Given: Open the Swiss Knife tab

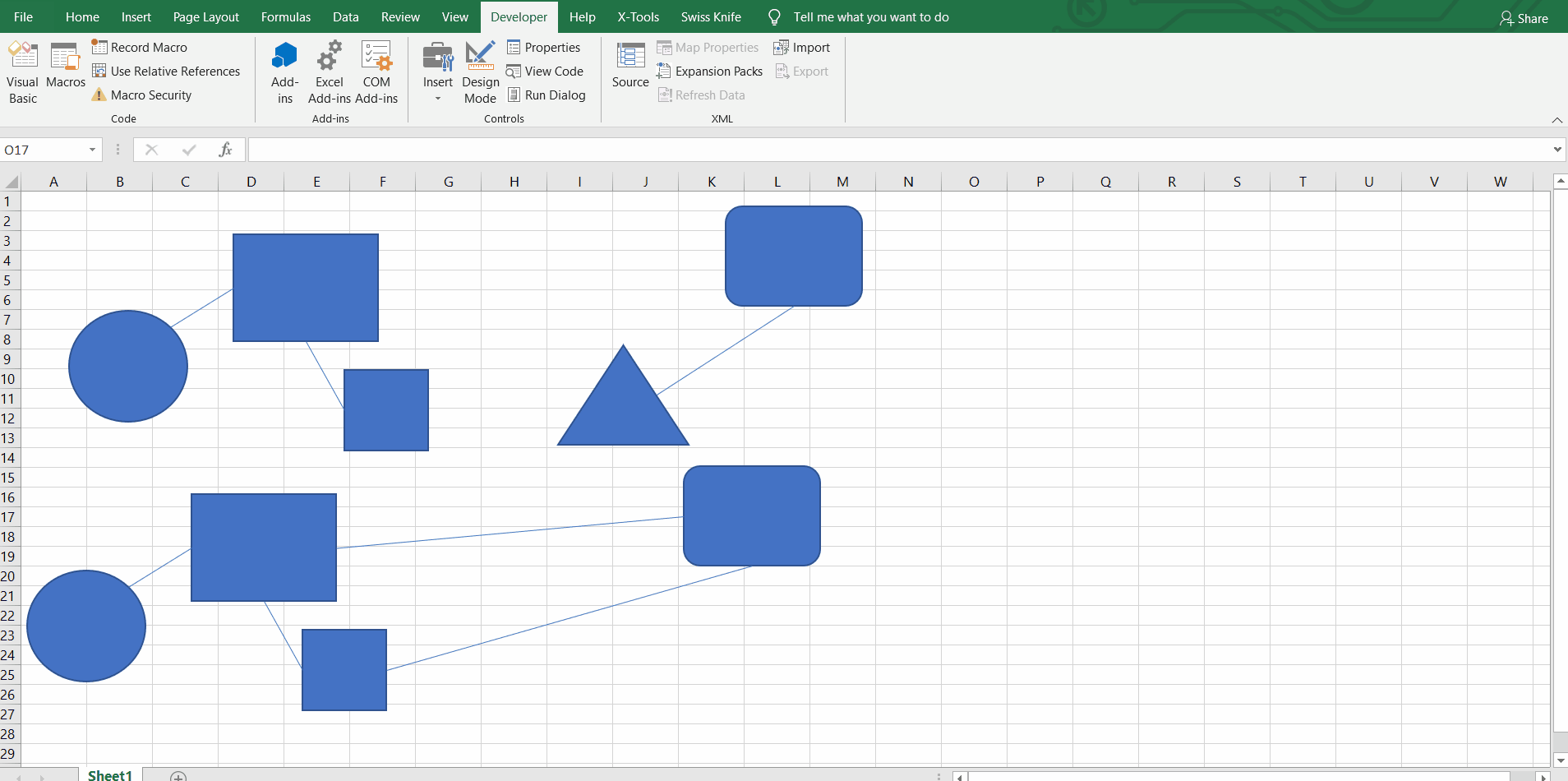Looking at the screenshot, I should pyautogui.click(x=710, y=16).
